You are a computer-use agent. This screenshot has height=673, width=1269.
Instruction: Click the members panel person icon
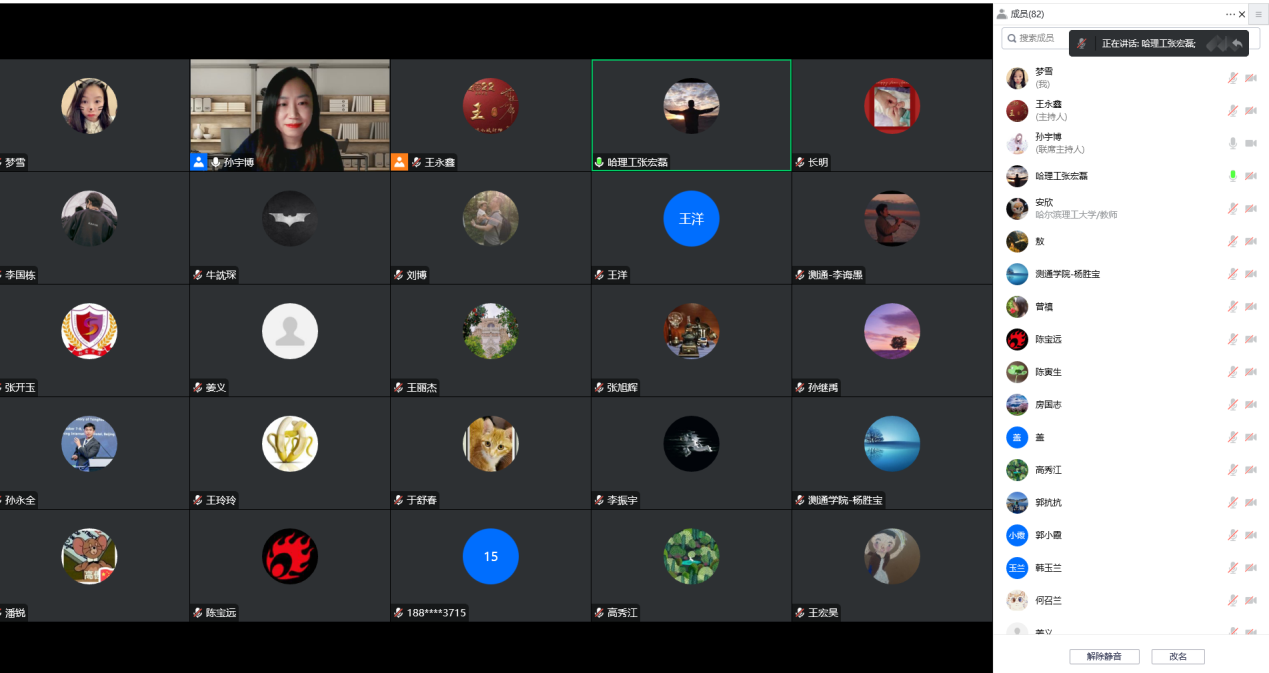pos(1002,14)
